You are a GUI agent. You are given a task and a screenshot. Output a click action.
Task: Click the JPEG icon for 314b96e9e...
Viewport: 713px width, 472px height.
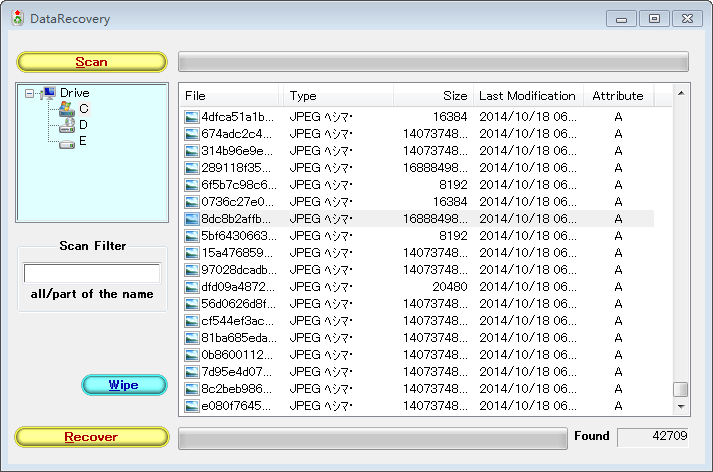191,151
